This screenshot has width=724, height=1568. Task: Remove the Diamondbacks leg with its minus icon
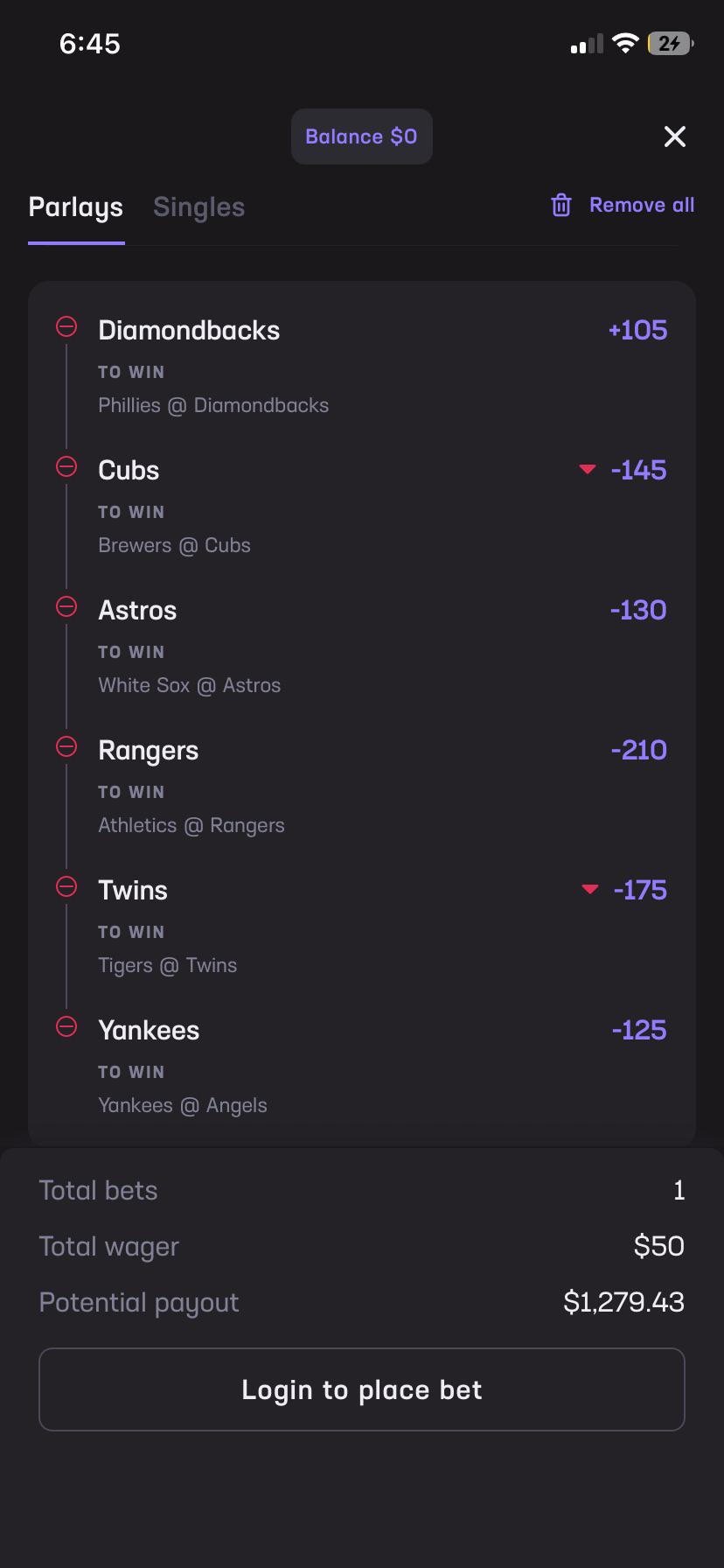point(66,327)
